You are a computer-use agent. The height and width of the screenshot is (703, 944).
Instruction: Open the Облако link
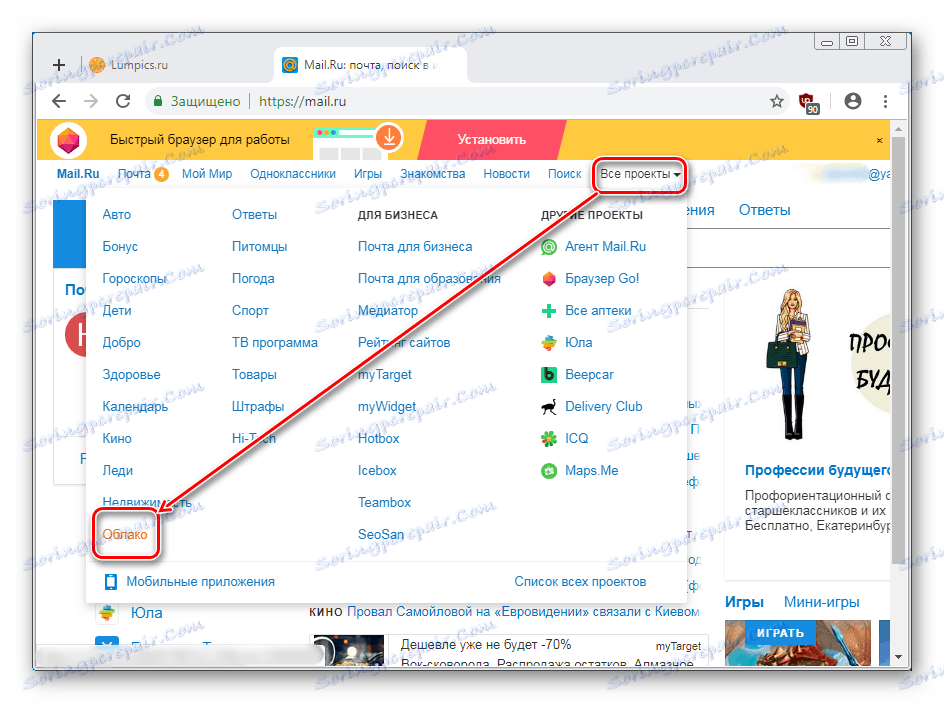[125, 534]
